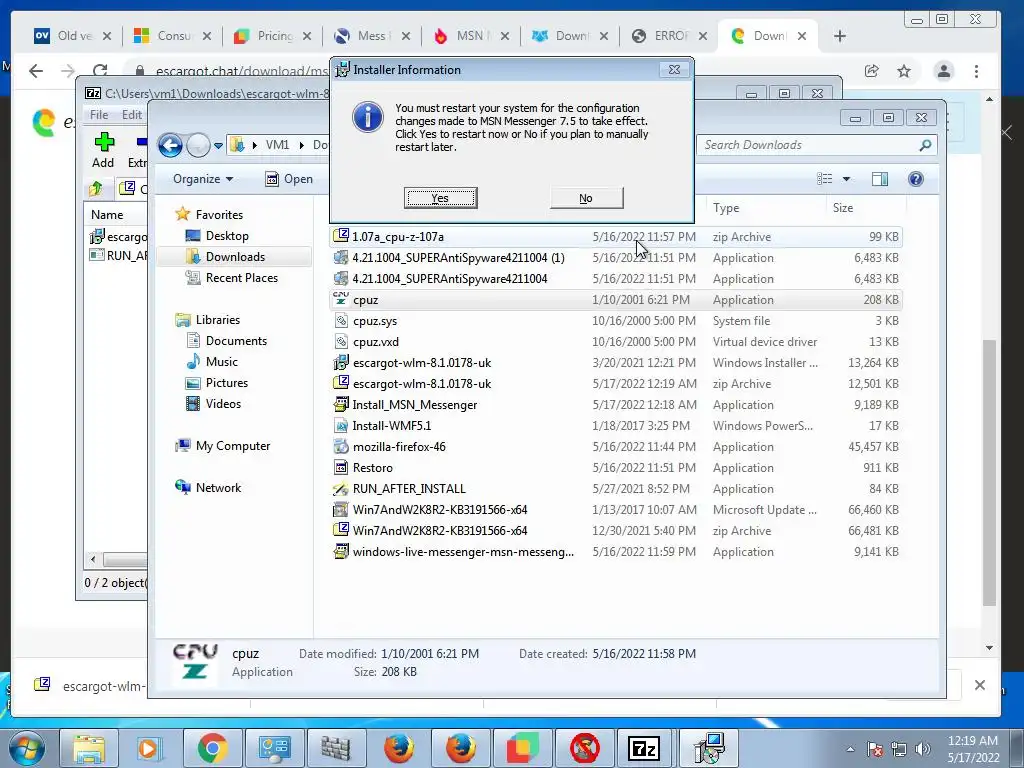Select Install_MSN_Messenger application icon
The width and height of the screenshot is (1024, 768).
point(341,404)
